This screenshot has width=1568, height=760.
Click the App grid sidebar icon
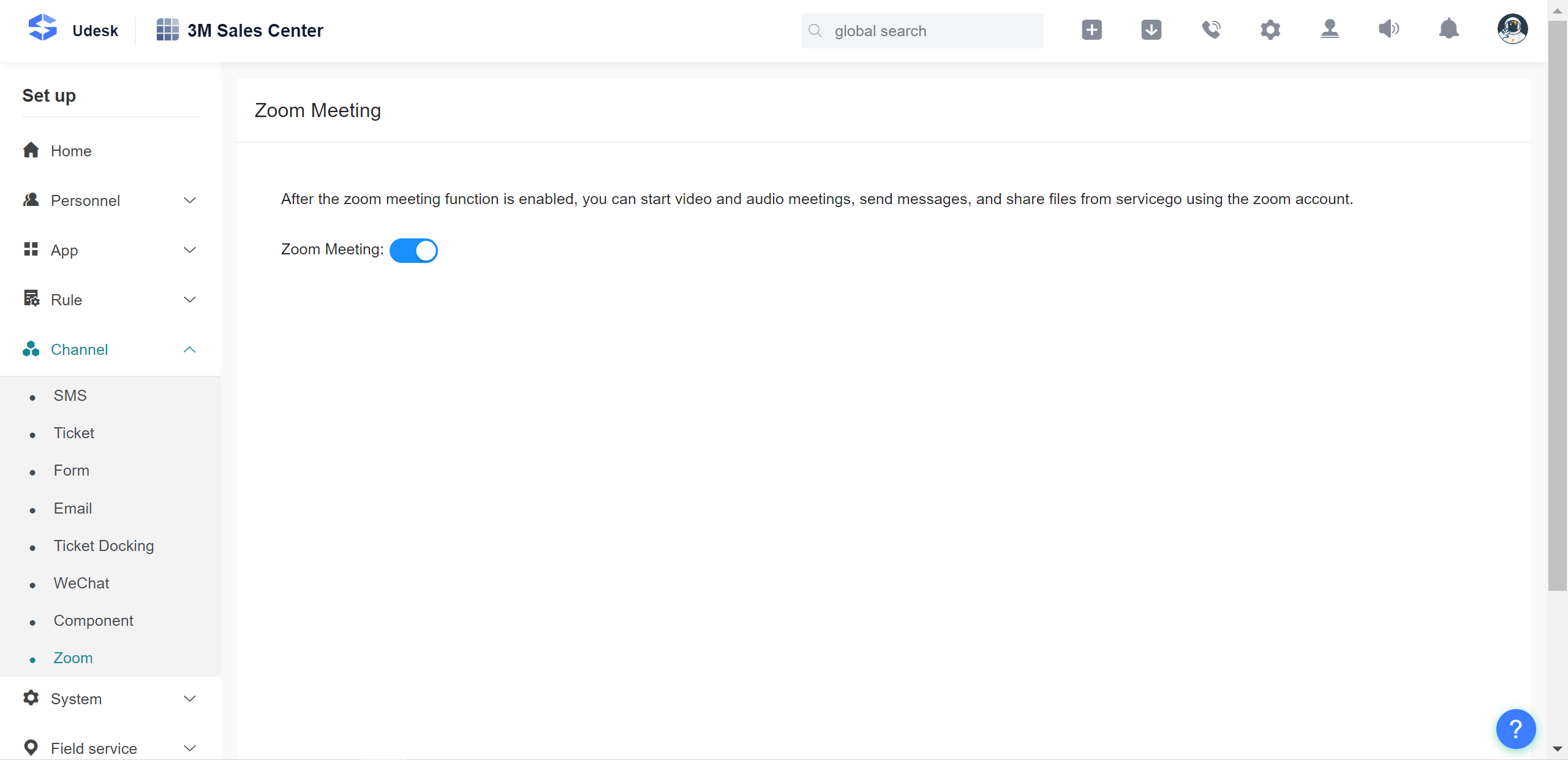(x=31, y=249)
